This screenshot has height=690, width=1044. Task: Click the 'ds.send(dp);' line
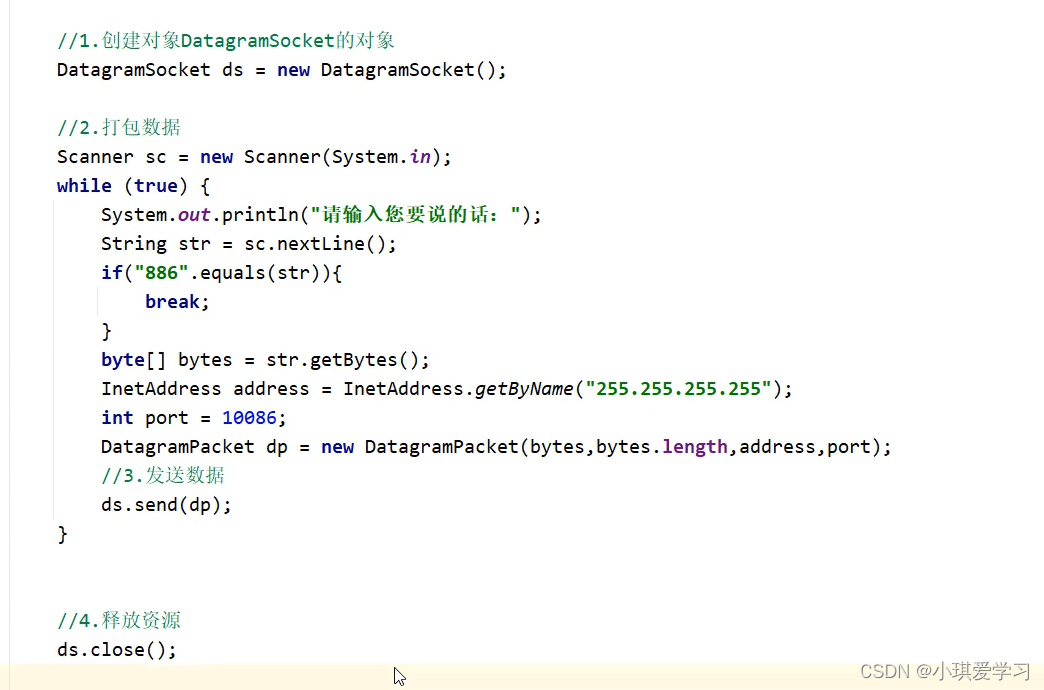pos(166,505)
